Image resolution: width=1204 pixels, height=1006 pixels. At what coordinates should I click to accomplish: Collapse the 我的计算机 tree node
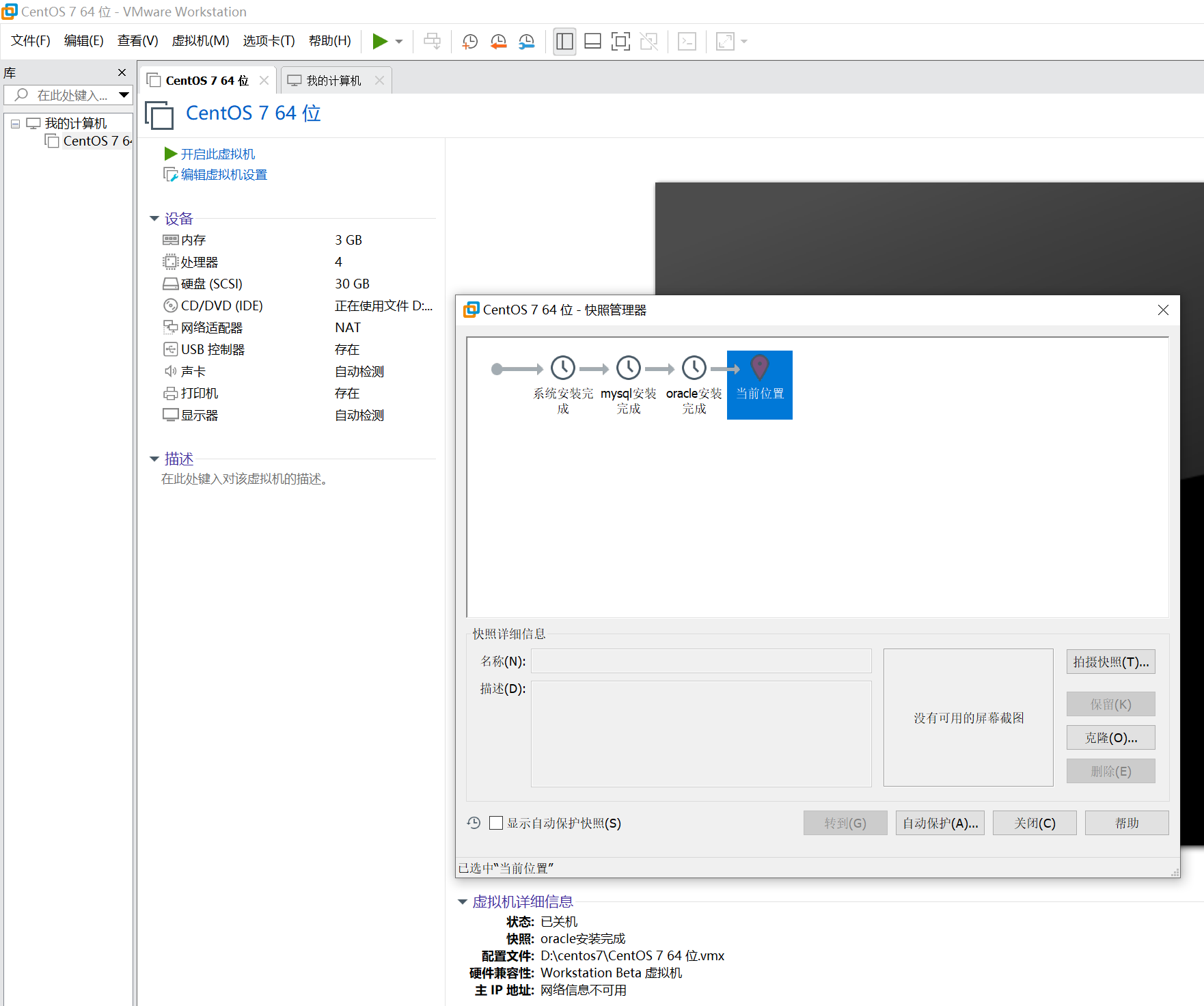pos(15,124)
